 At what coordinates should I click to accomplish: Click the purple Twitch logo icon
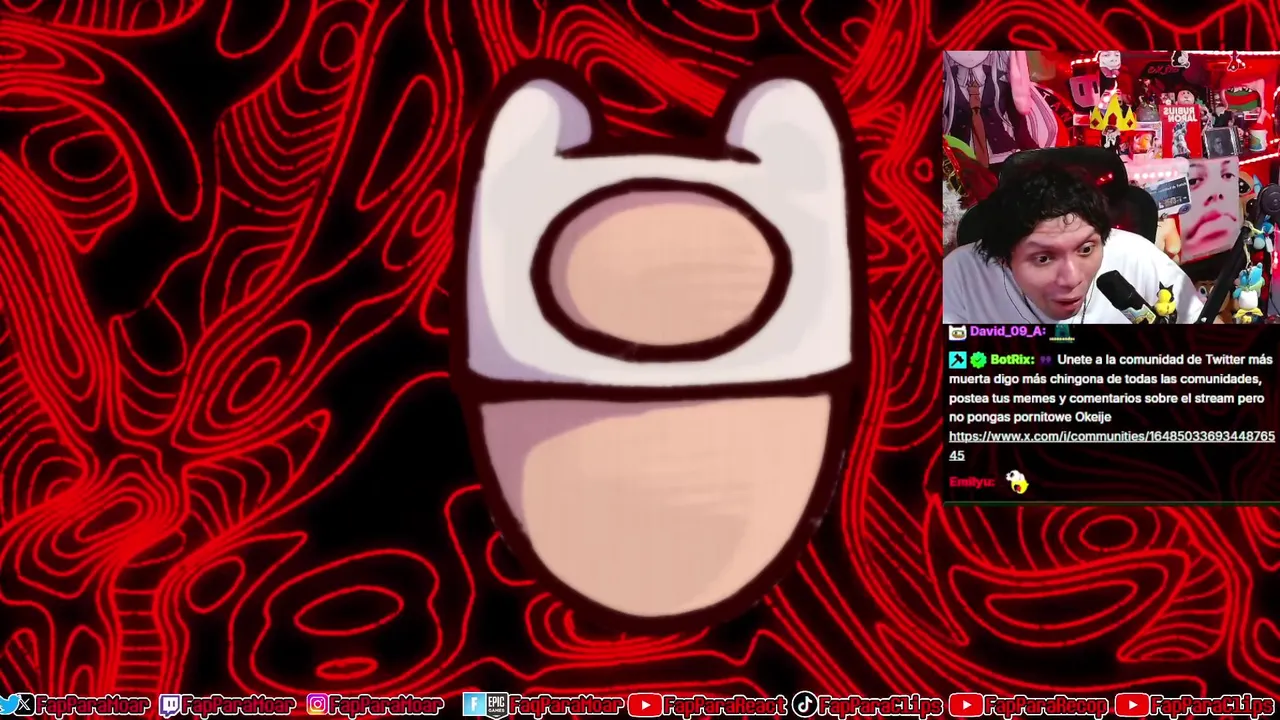point(170,705)
